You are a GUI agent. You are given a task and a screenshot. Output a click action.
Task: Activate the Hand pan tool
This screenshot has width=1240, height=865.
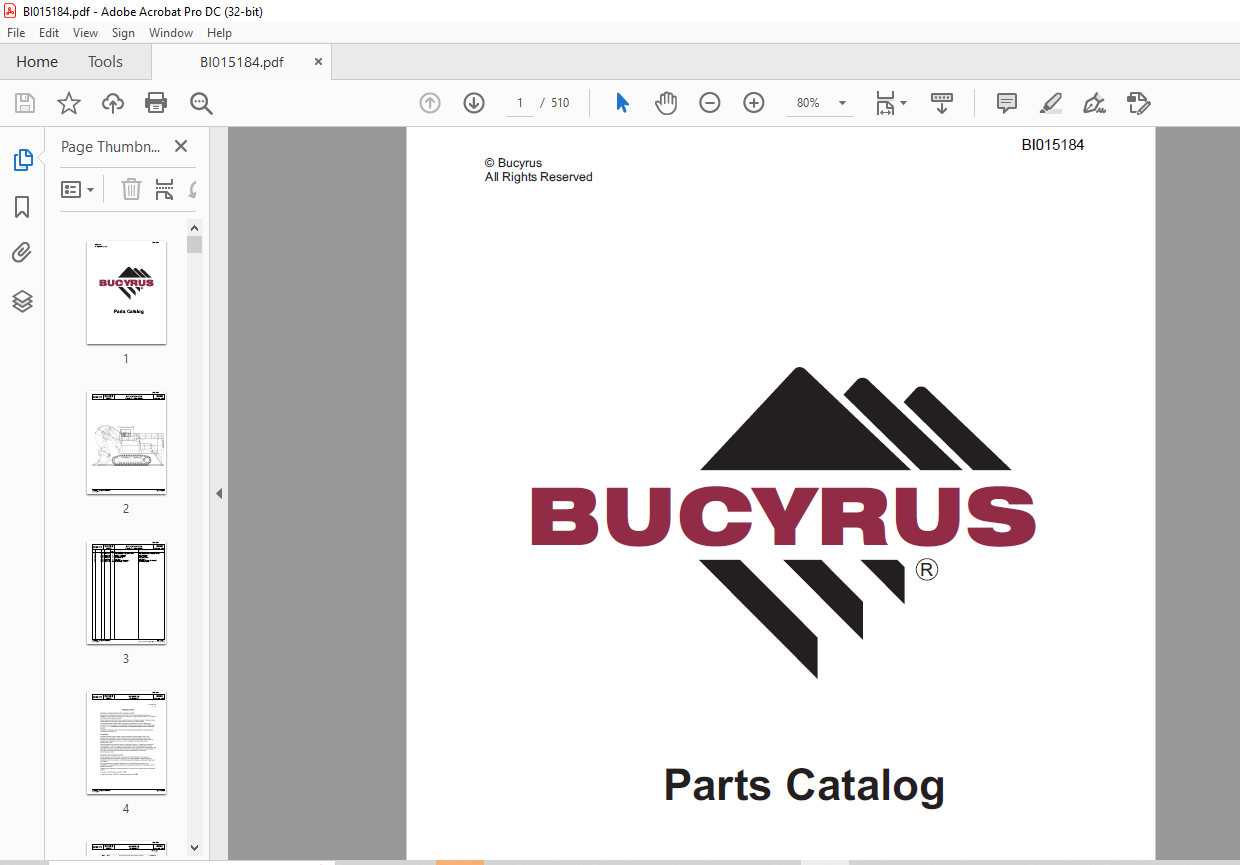(666, 103)
